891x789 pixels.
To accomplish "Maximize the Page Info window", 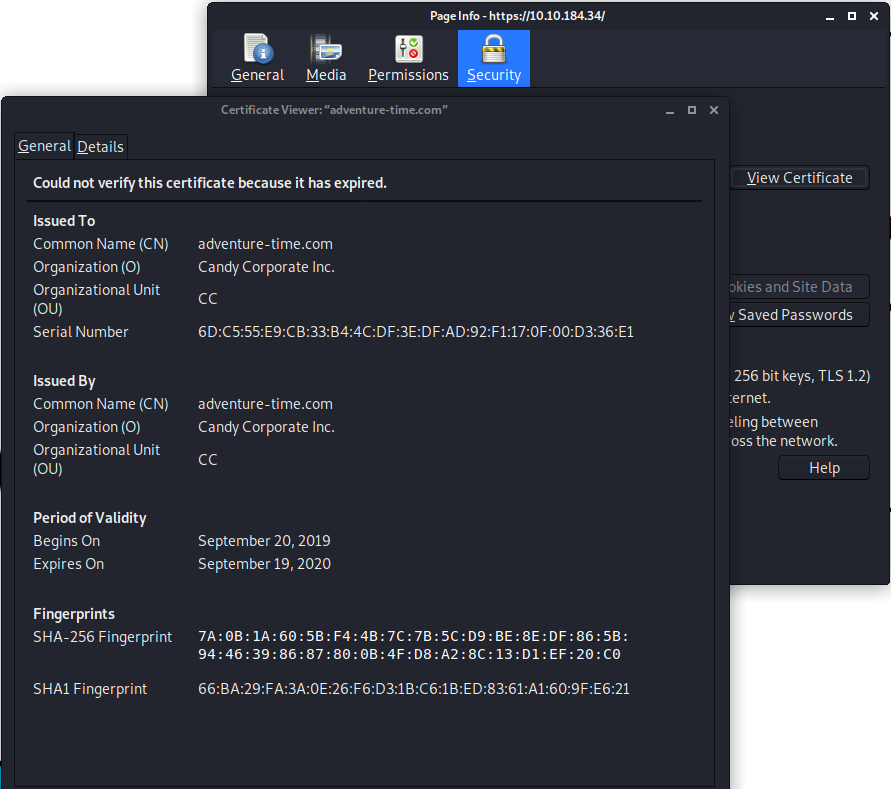I will tap(852, 16).
